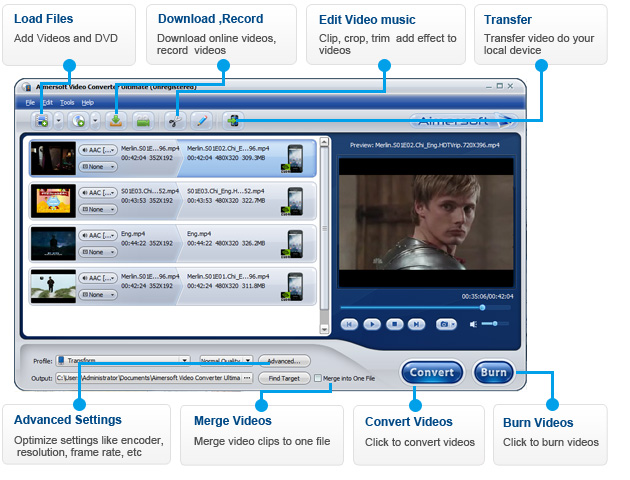Open the Advanced settings button
This screenshot has width=630, height=480.
pos(284,361)
